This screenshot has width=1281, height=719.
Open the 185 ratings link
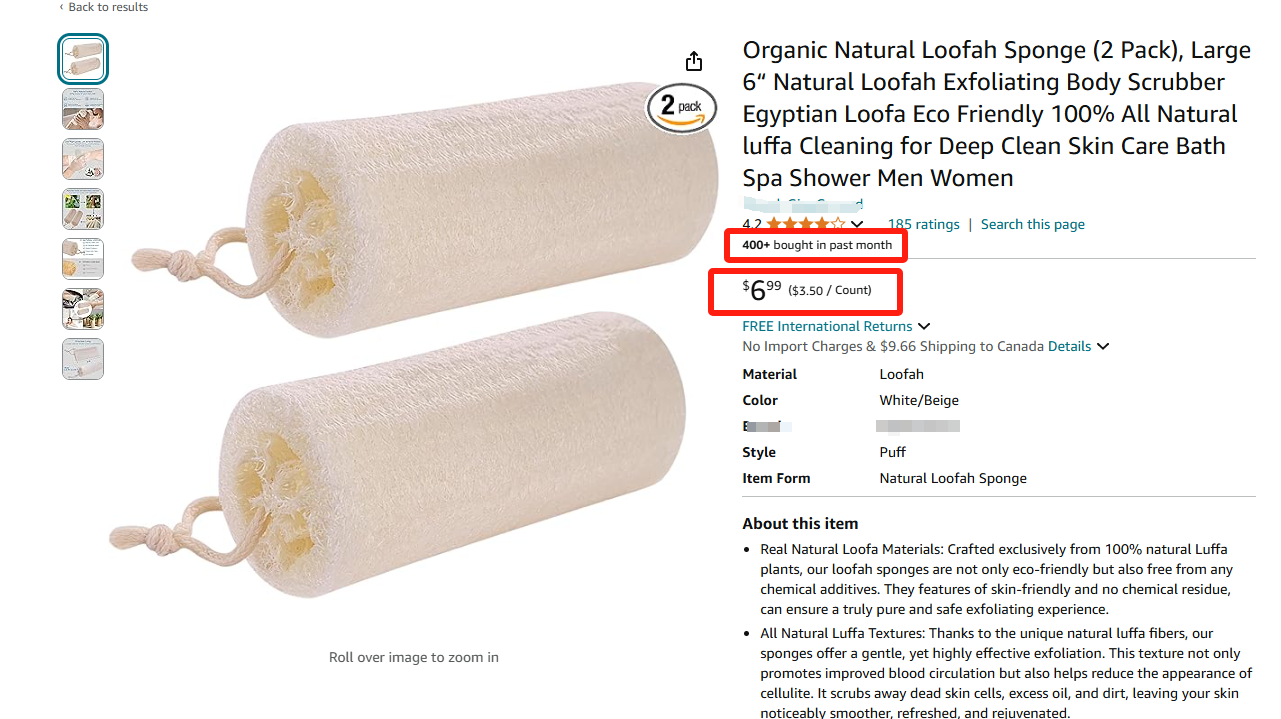point(923,224)
